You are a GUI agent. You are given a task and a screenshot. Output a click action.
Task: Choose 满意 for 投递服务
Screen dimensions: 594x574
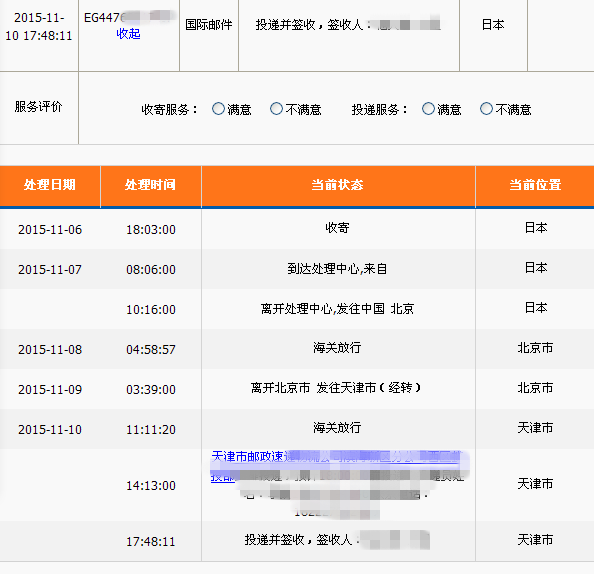coord(428,109)
